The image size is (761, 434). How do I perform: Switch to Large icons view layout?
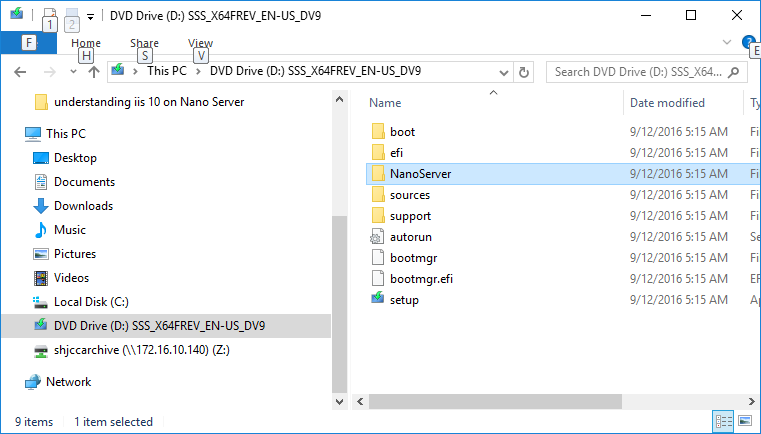click(x=745, y=421)
